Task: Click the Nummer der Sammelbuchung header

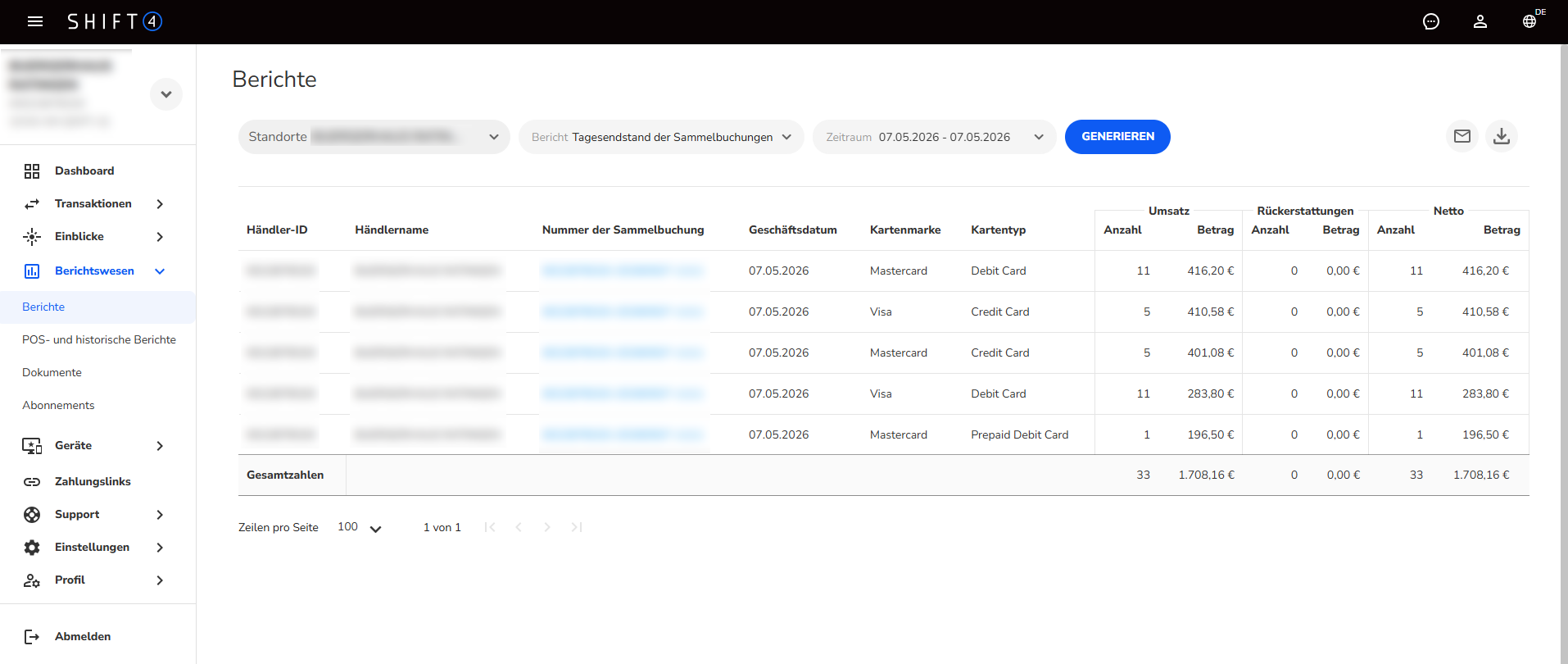Action: tap(623, 230)
